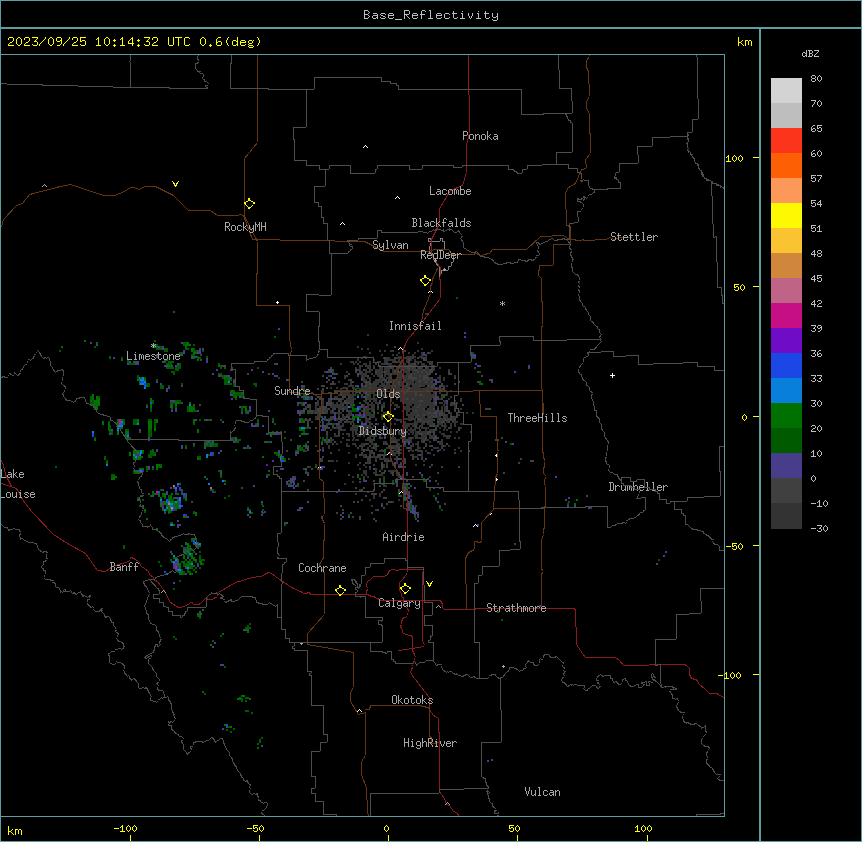Click the yellow diamond marker above the Calgary label
The height and width of the screenshot is (842, 862).
pyautogui.click(x=405, y=589)
